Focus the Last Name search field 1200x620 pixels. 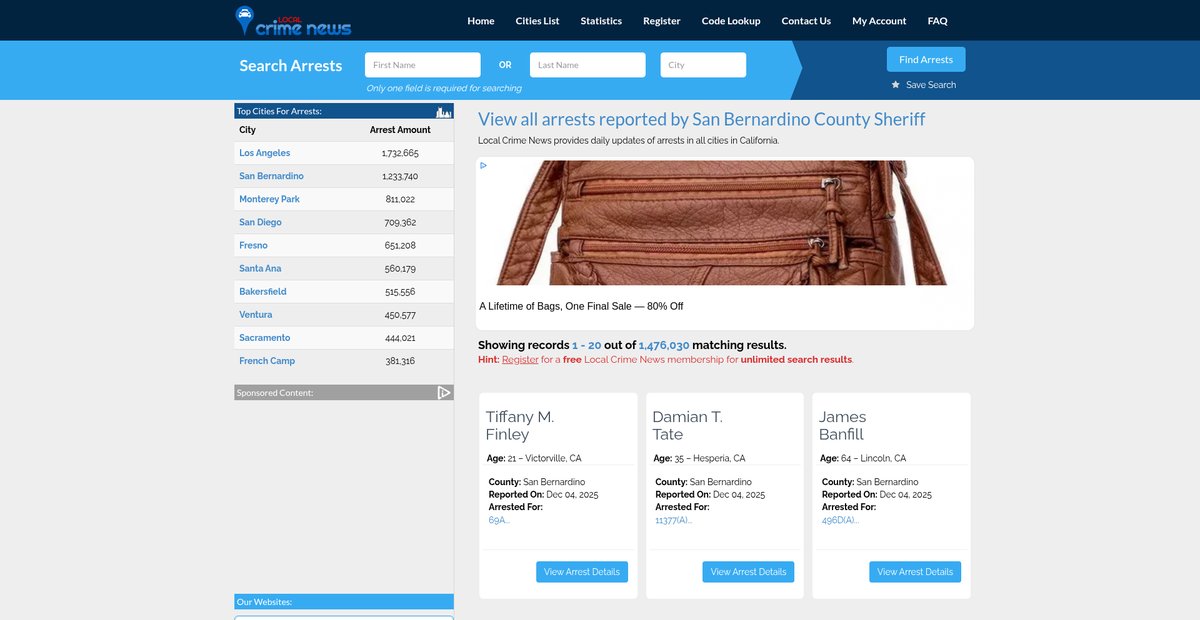(588, 65)
